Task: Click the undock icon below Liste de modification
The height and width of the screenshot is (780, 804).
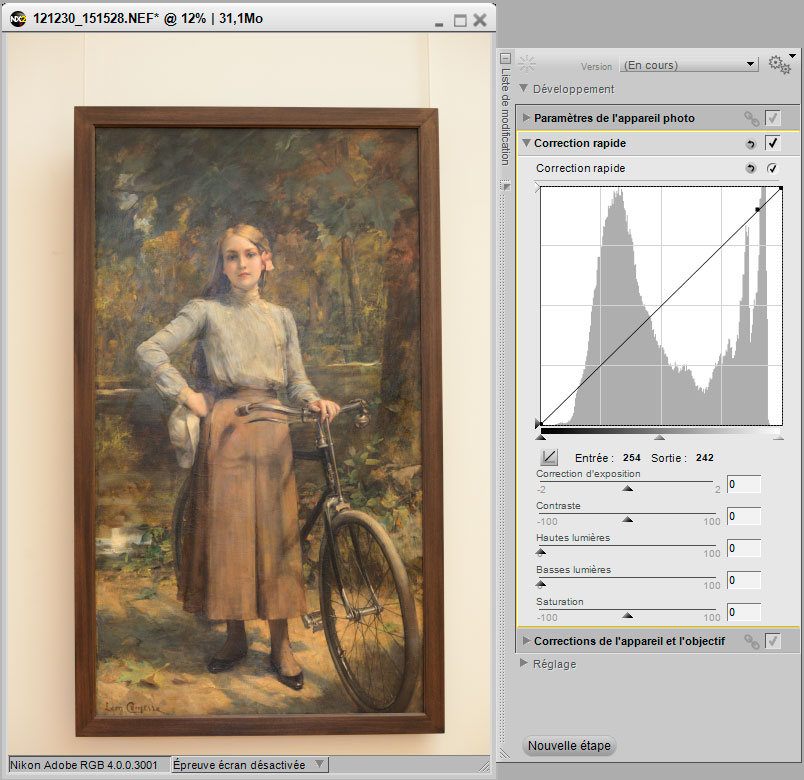Action: 506,186
